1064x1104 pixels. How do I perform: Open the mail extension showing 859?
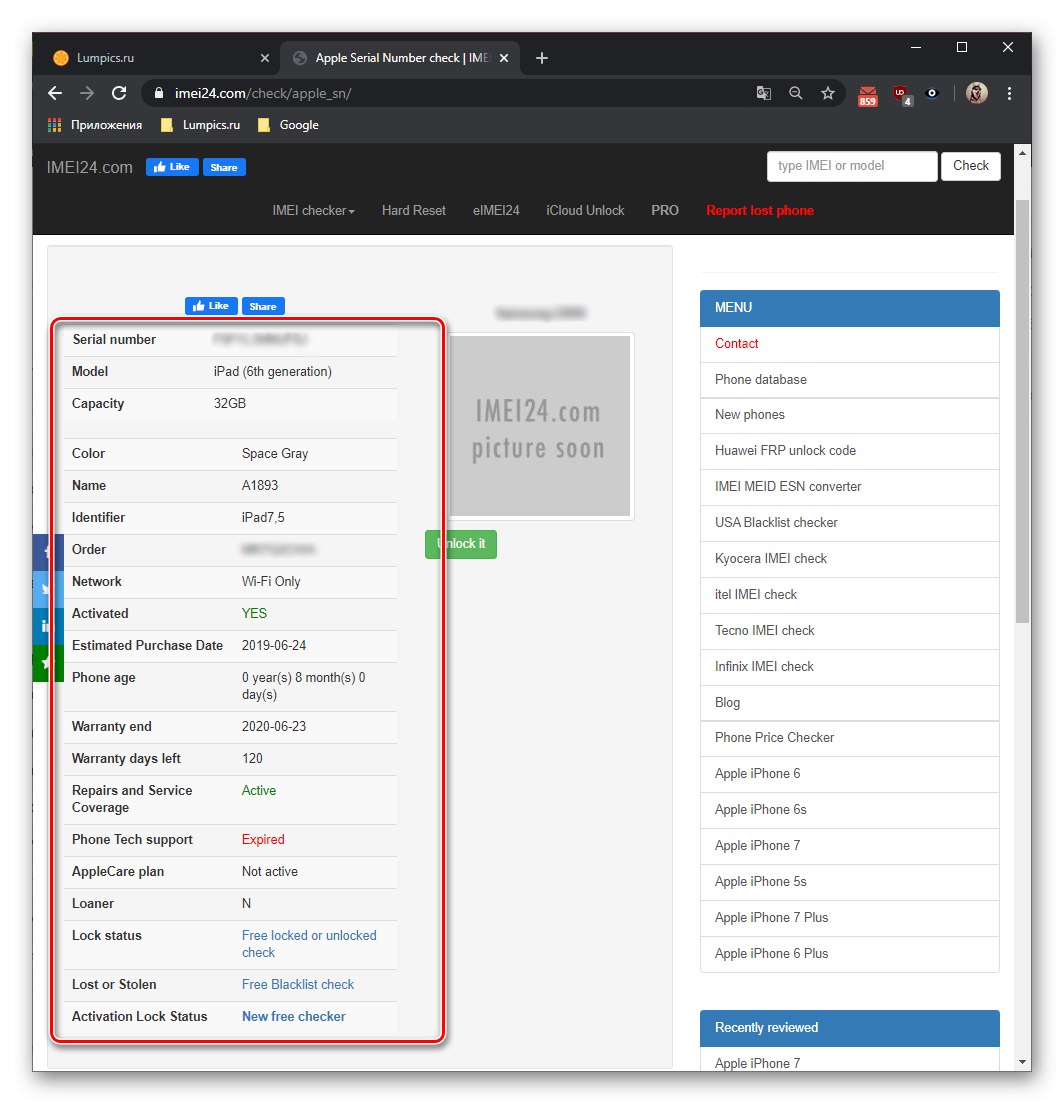[x=868, y=95]
